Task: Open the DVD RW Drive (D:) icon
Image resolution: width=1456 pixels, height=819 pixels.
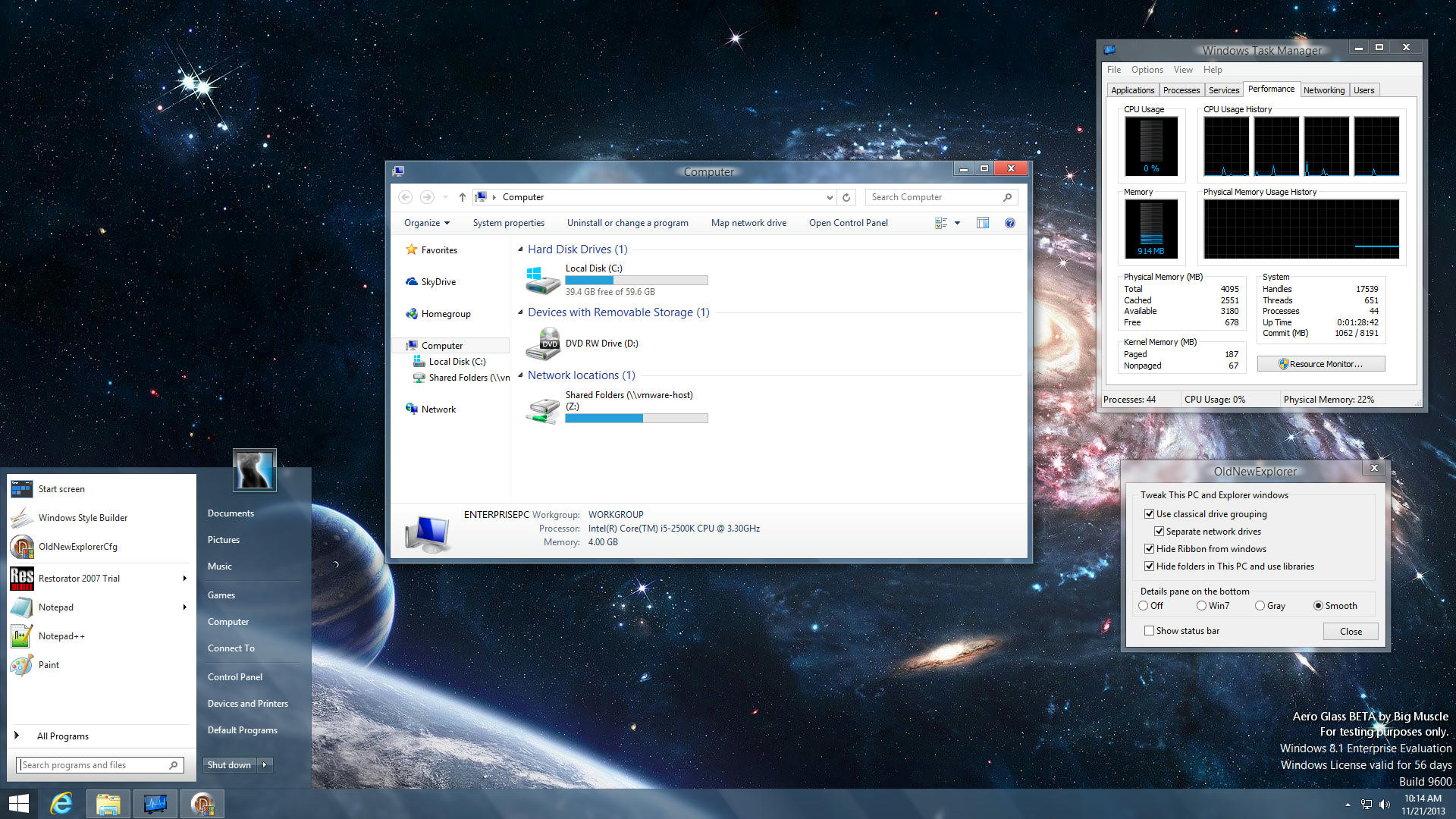Action: [x=543, y=344]
